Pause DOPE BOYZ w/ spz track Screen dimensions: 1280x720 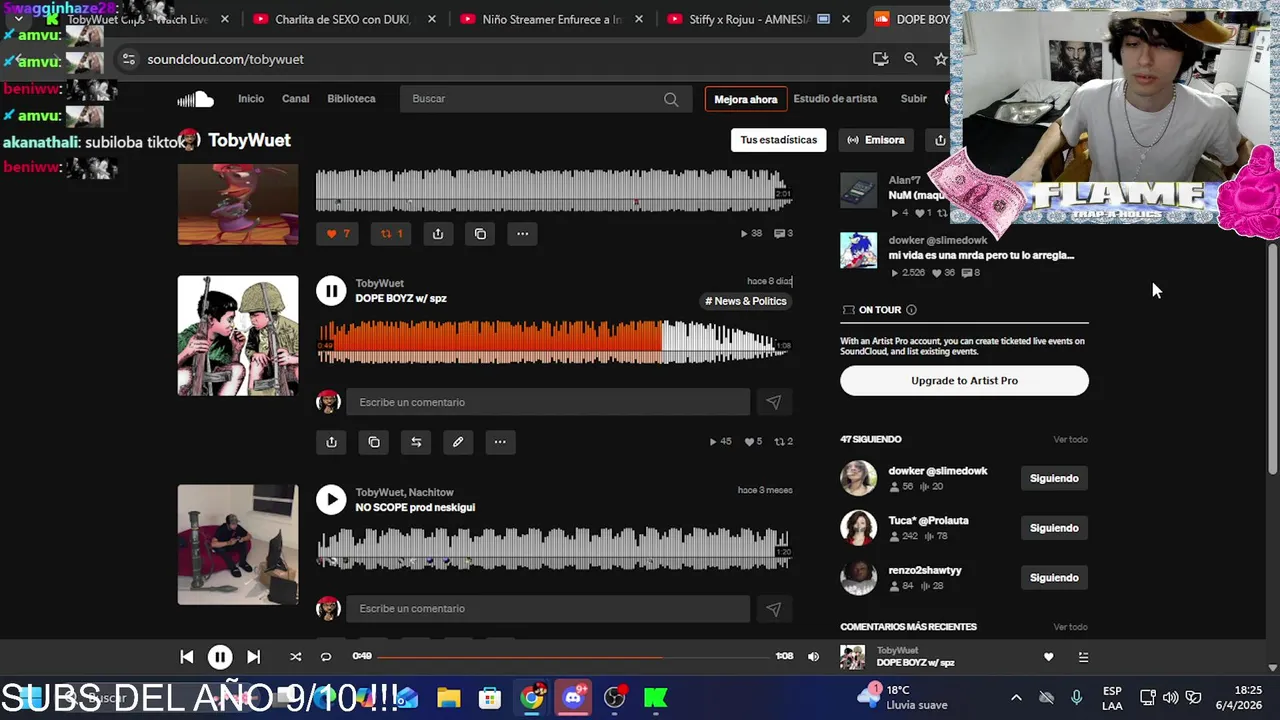331,291
